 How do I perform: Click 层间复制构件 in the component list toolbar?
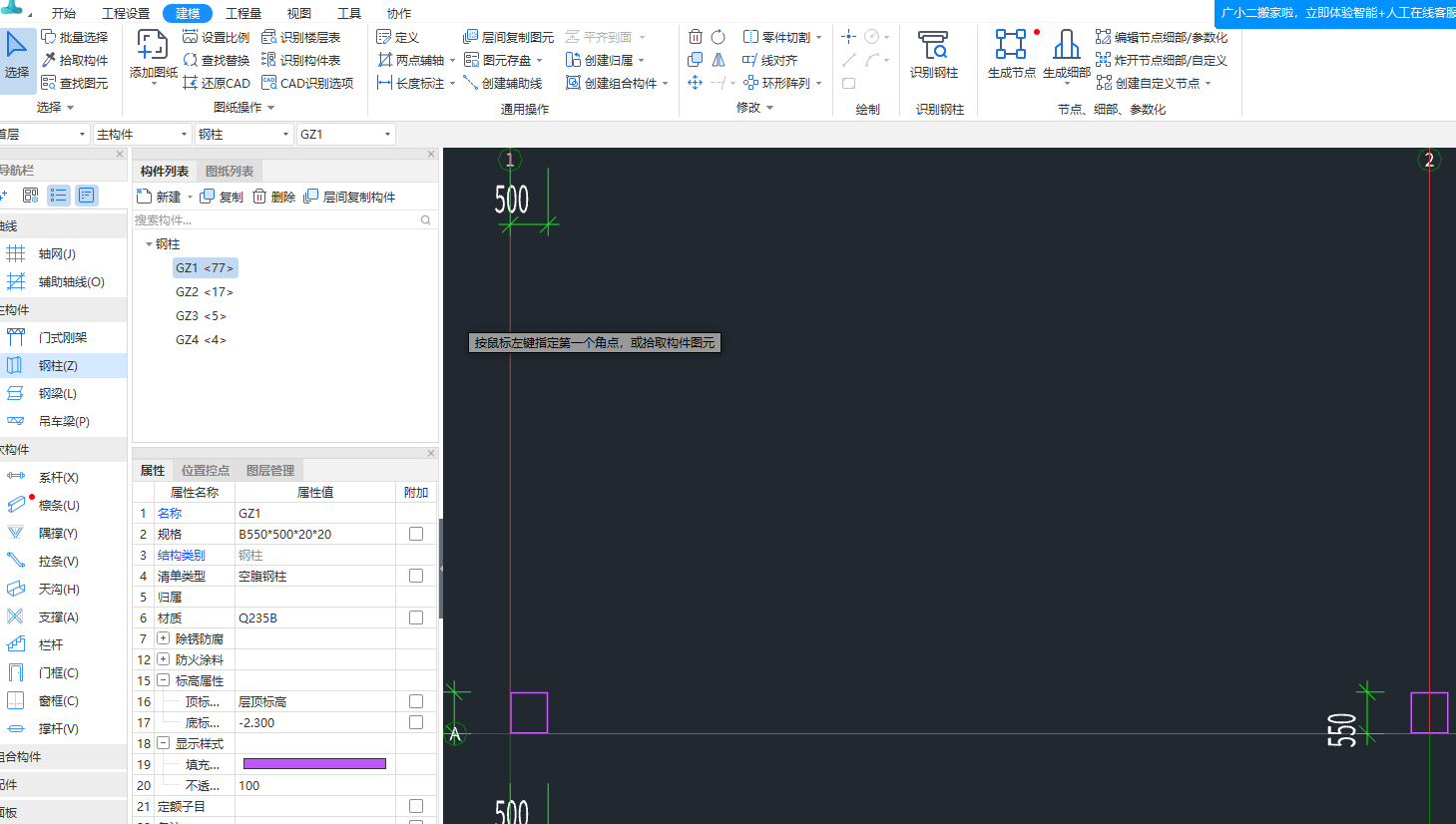click(350, 197)
